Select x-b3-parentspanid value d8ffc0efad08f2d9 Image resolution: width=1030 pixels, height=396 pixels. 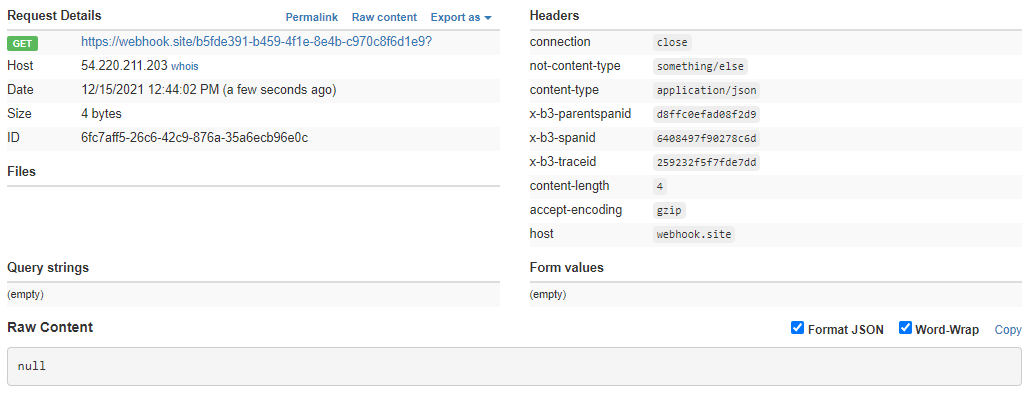(x=706, y=114)
